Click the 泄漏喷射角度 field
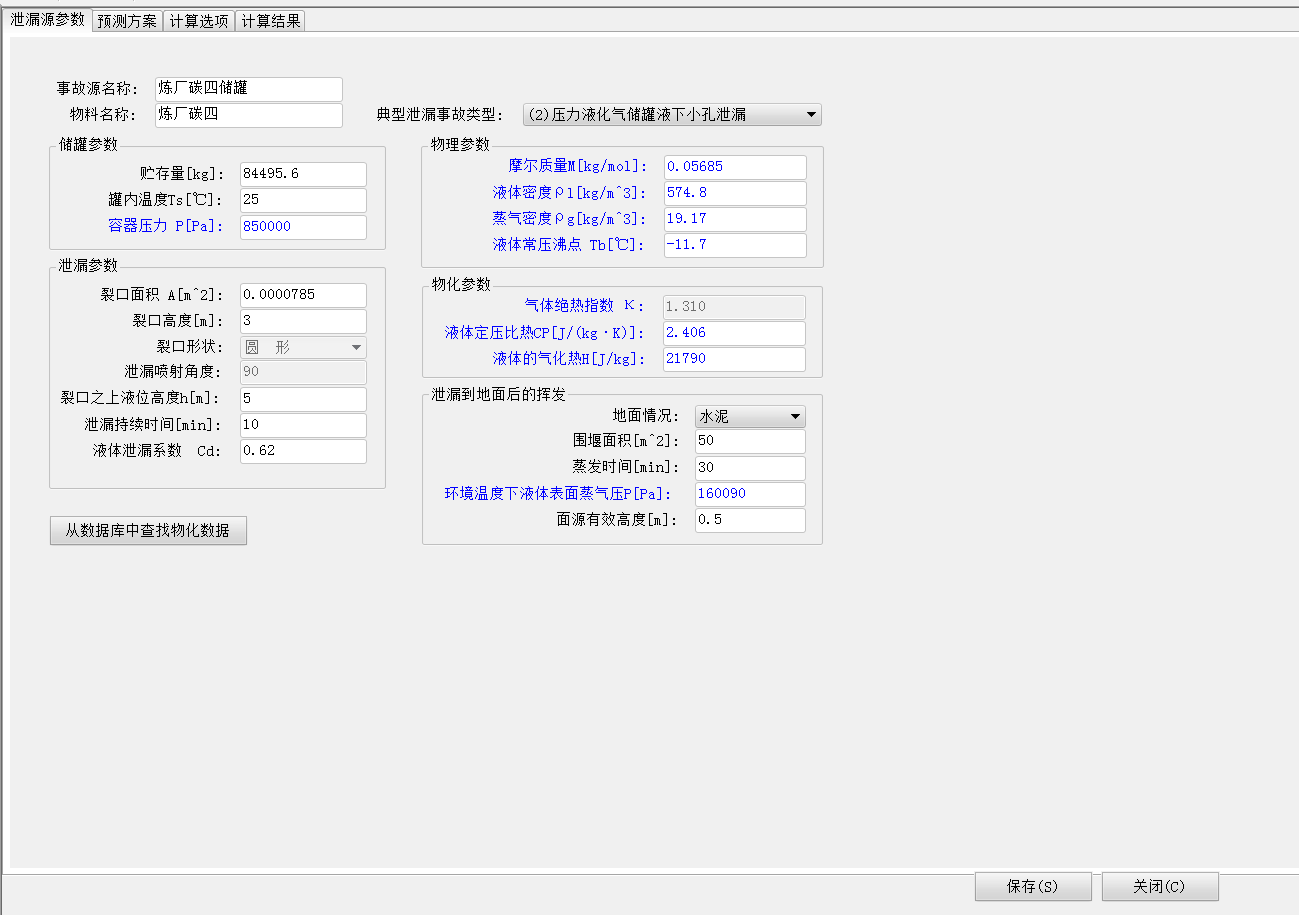The image size is (1299, 915). pos(303,372)
